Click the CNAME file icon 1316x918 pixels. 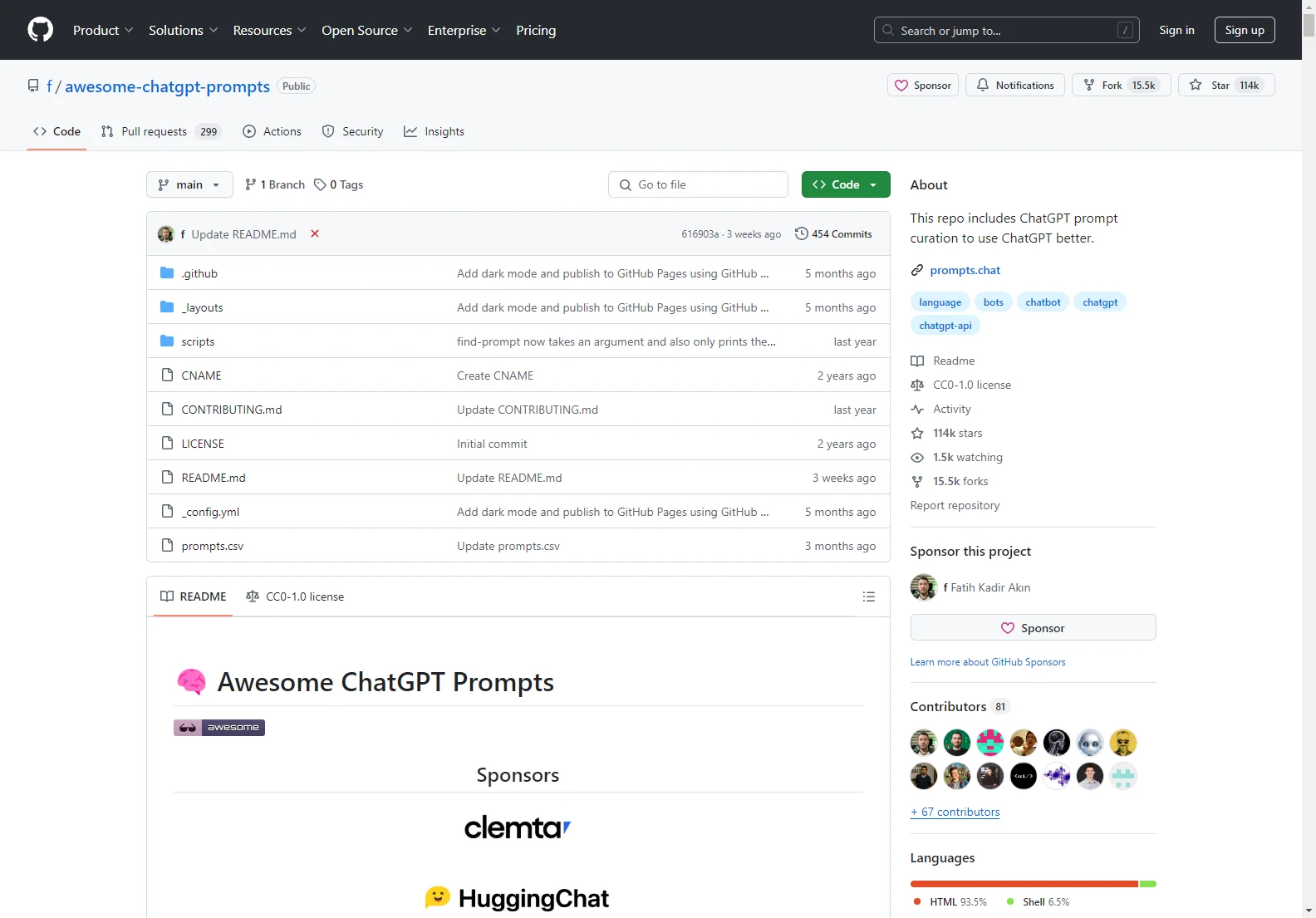[167, 376]
